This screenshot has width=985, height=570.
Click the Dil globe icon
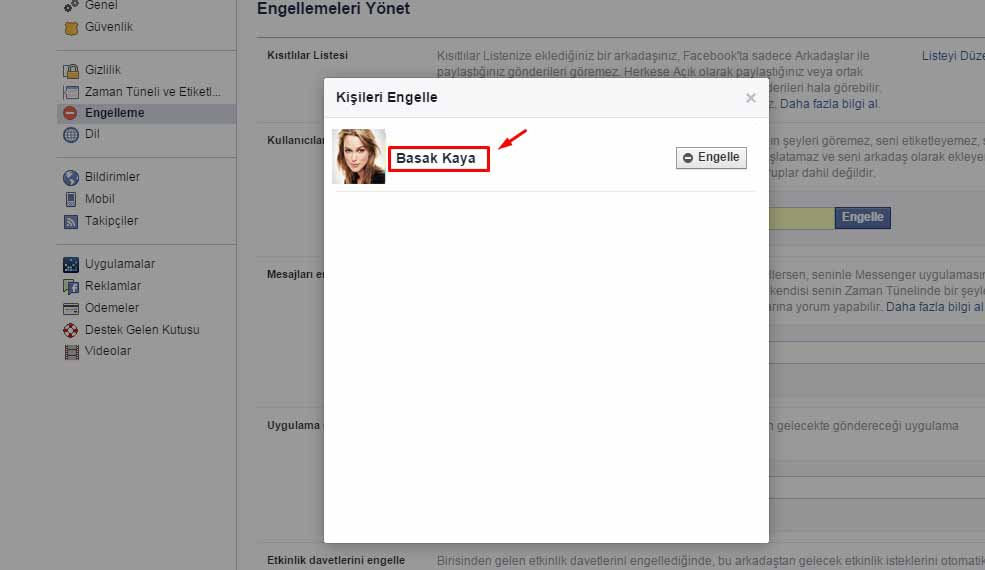[71, 135]
